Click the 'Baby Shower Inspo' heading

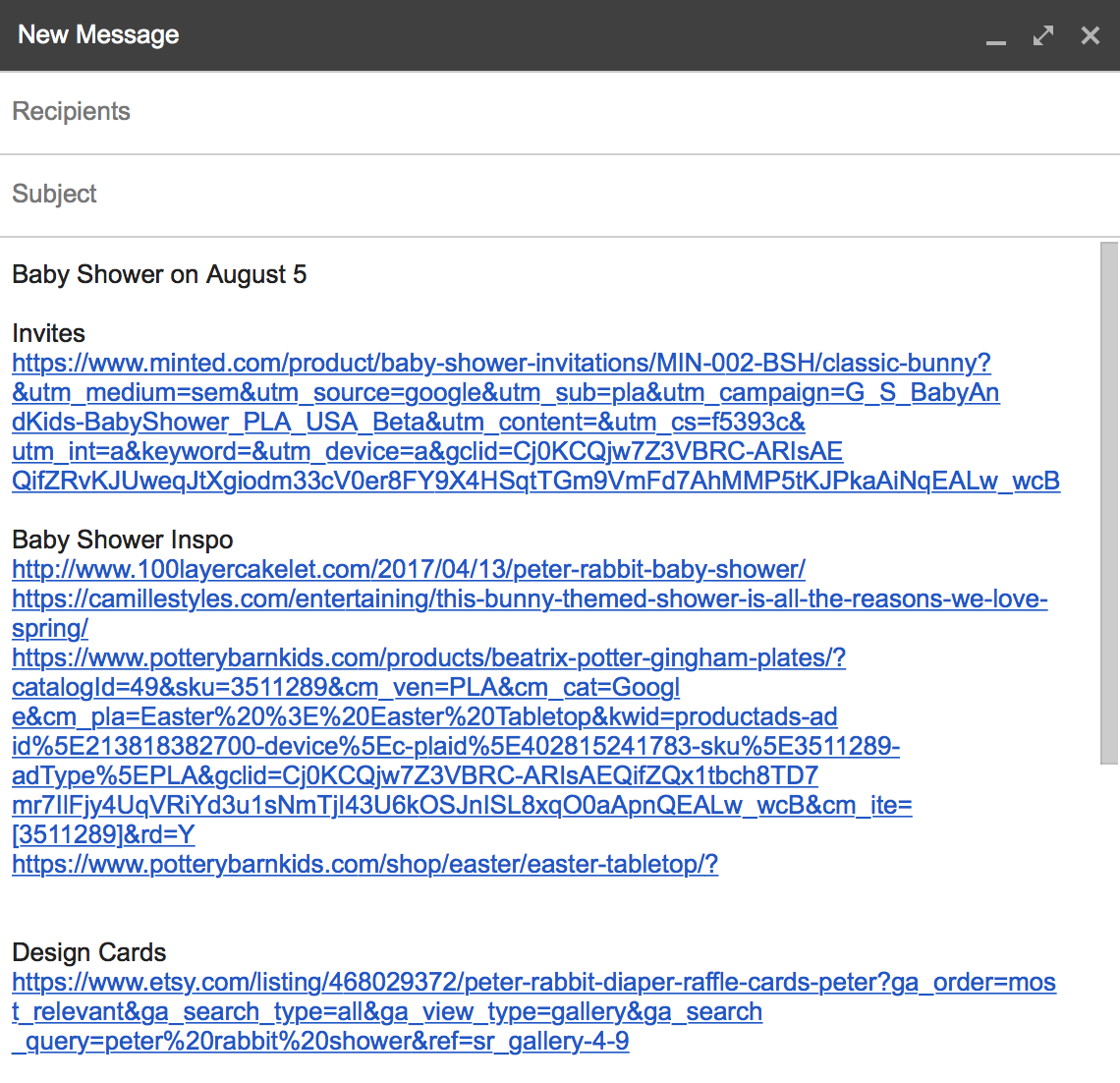(123, 541)
